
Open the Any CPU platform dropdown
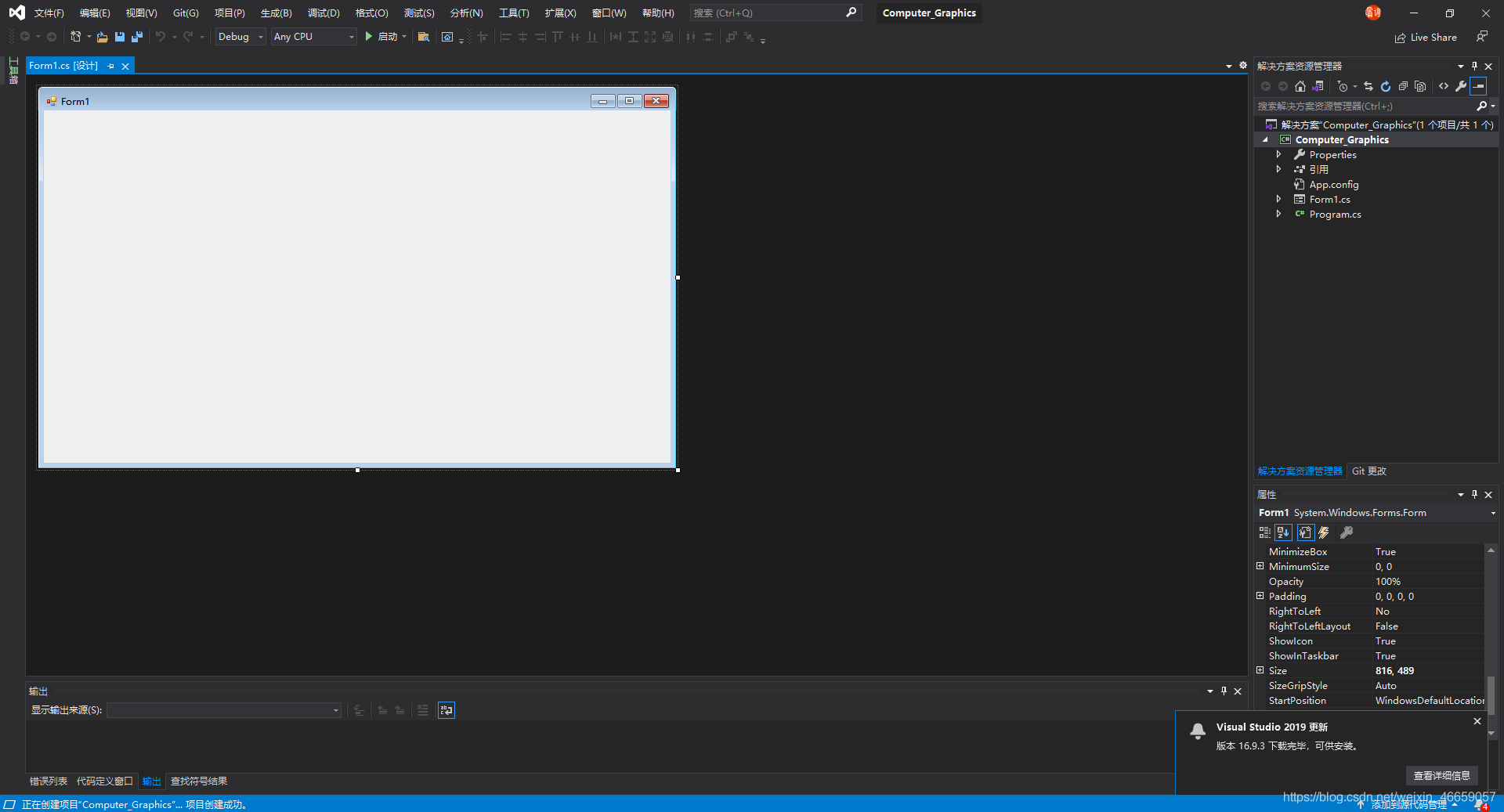tap(314, 37)
